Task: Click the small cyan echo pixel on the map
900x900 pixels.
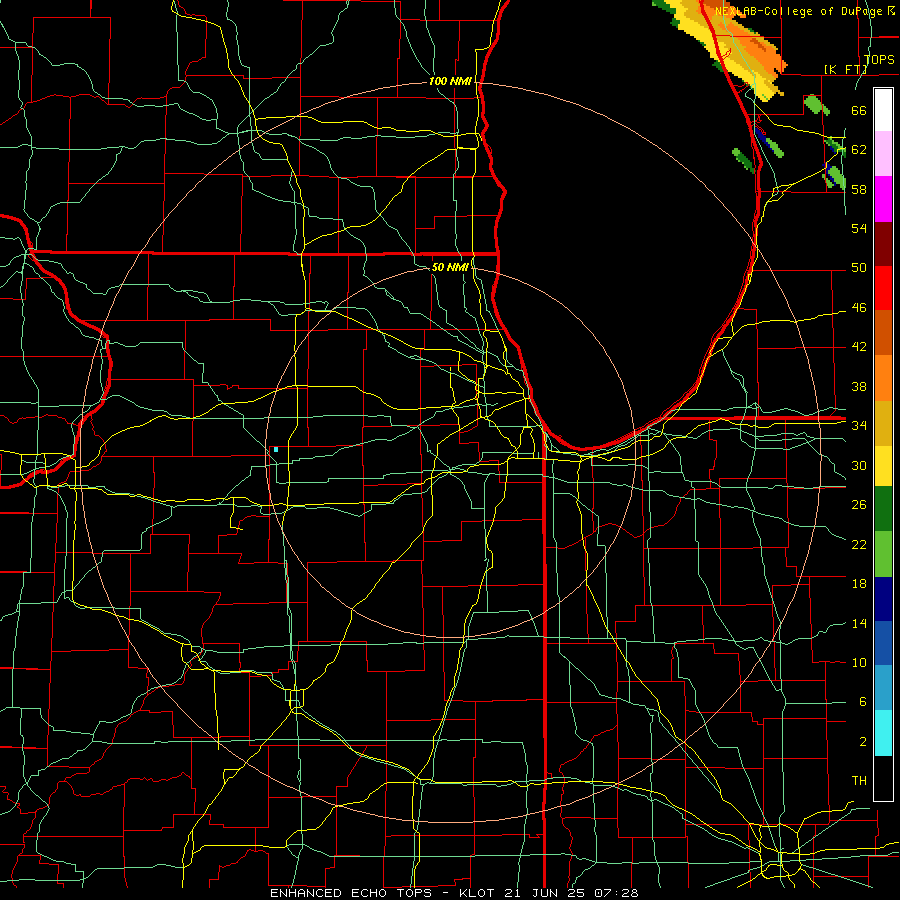Action: coord(276,450)
